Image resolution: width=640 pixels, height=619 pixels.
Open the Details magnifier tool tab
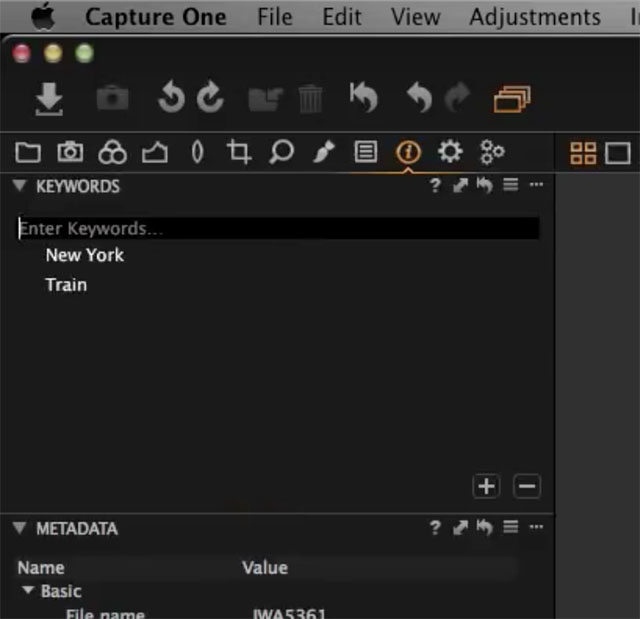pos(281,152)
